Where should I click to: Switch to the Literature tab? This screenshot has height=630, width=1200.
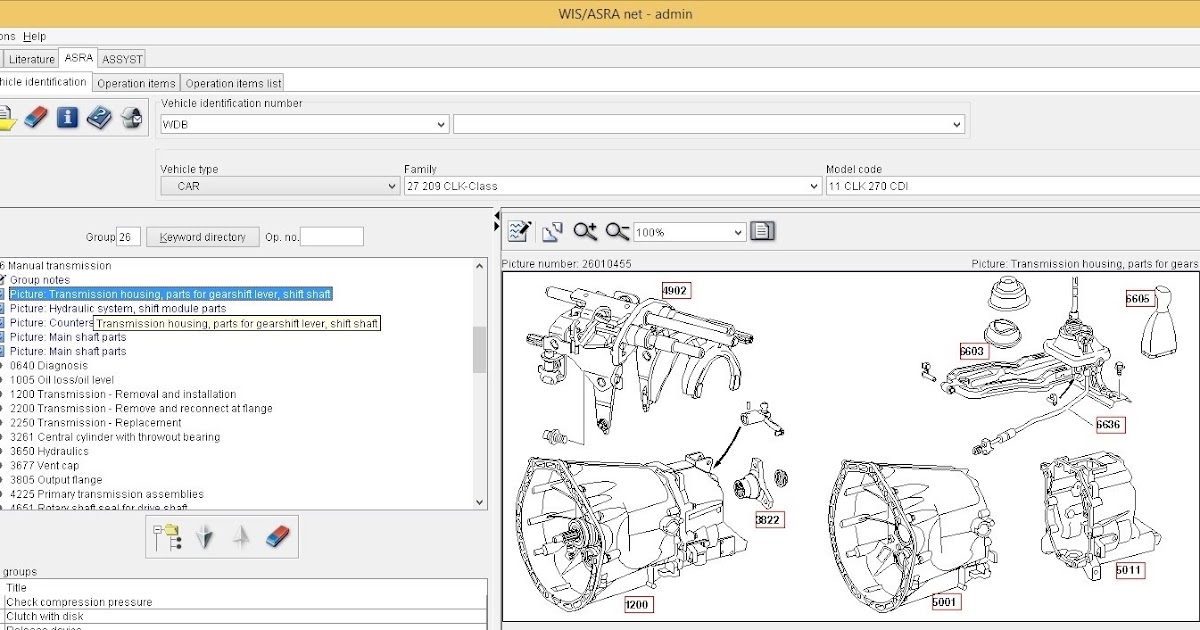click(32, 59)
